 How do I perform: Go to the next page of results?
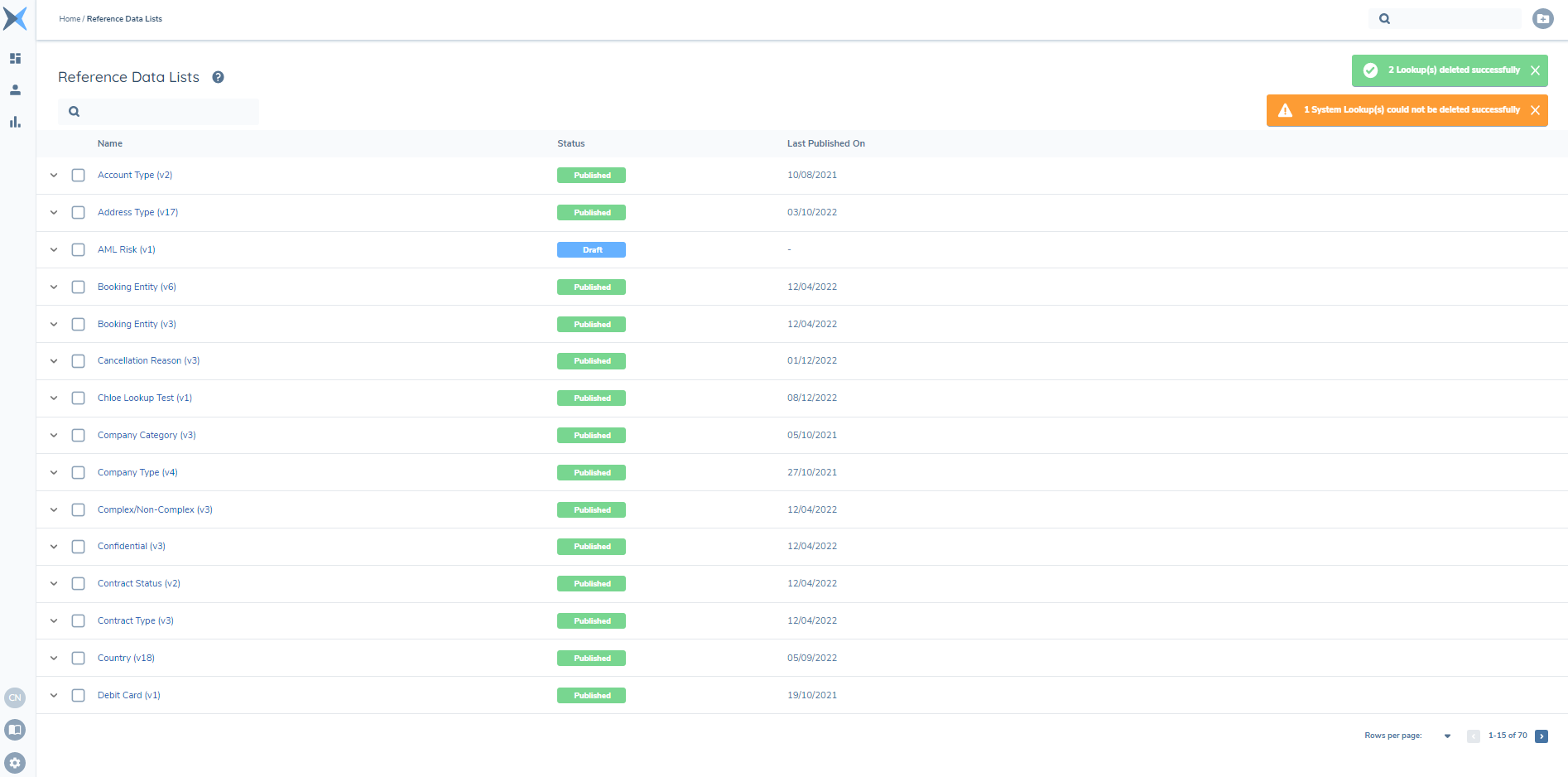point(1542,736)
